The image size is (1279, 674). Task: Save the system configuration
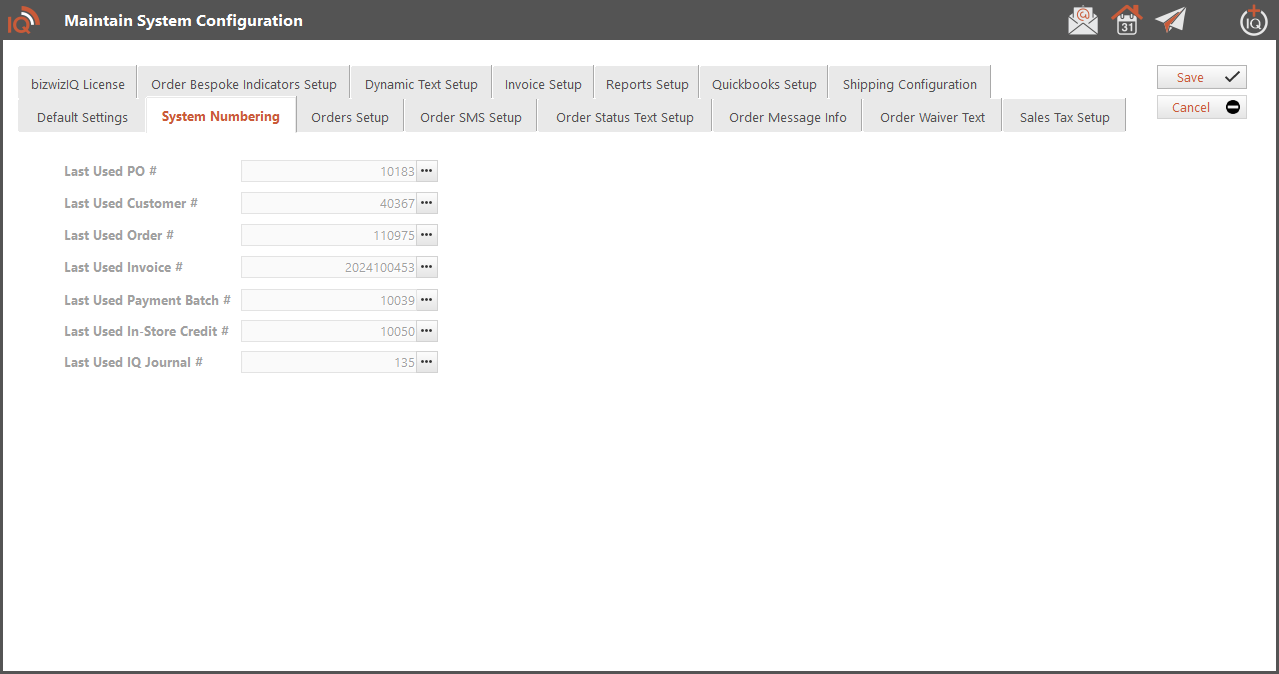(x=1201, y=77)
